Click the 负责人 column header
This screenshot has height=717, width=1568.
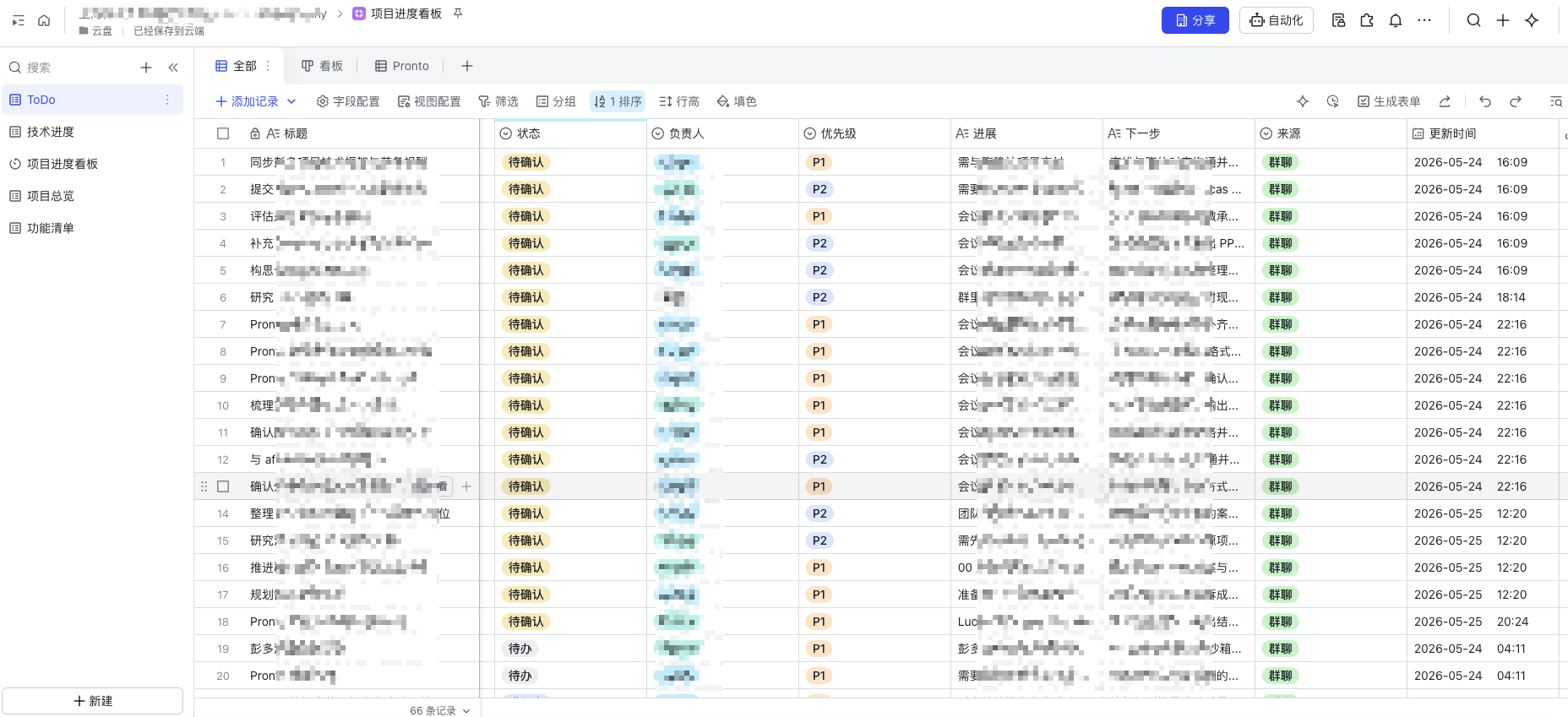(x=723, y=133)
